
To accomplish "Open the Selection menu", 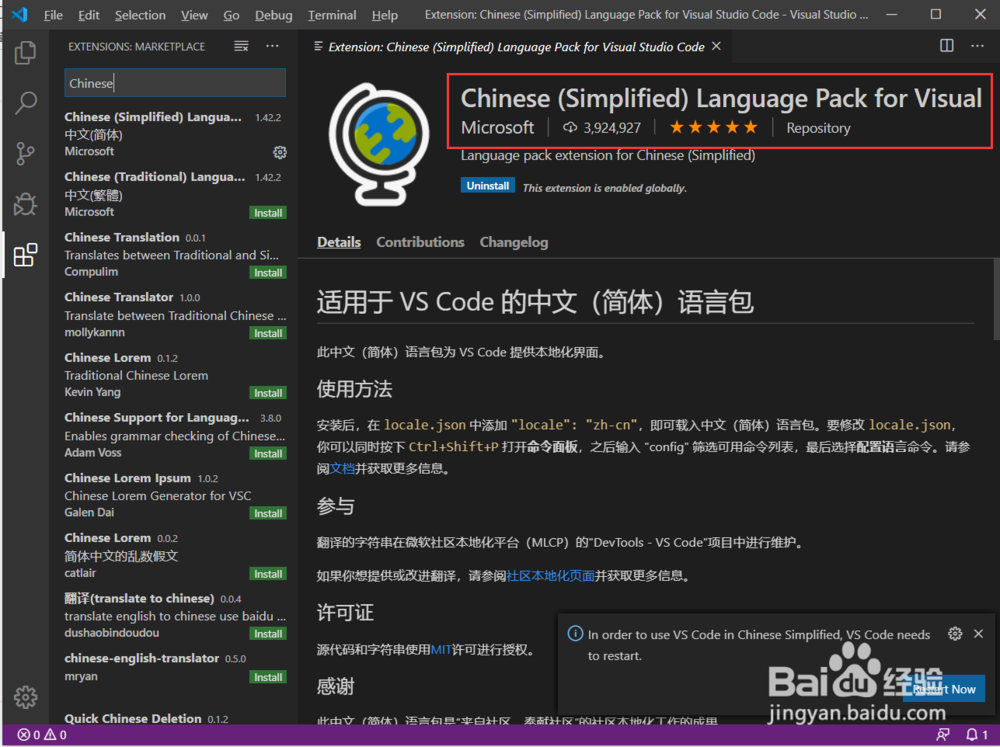I will point(140,15).
